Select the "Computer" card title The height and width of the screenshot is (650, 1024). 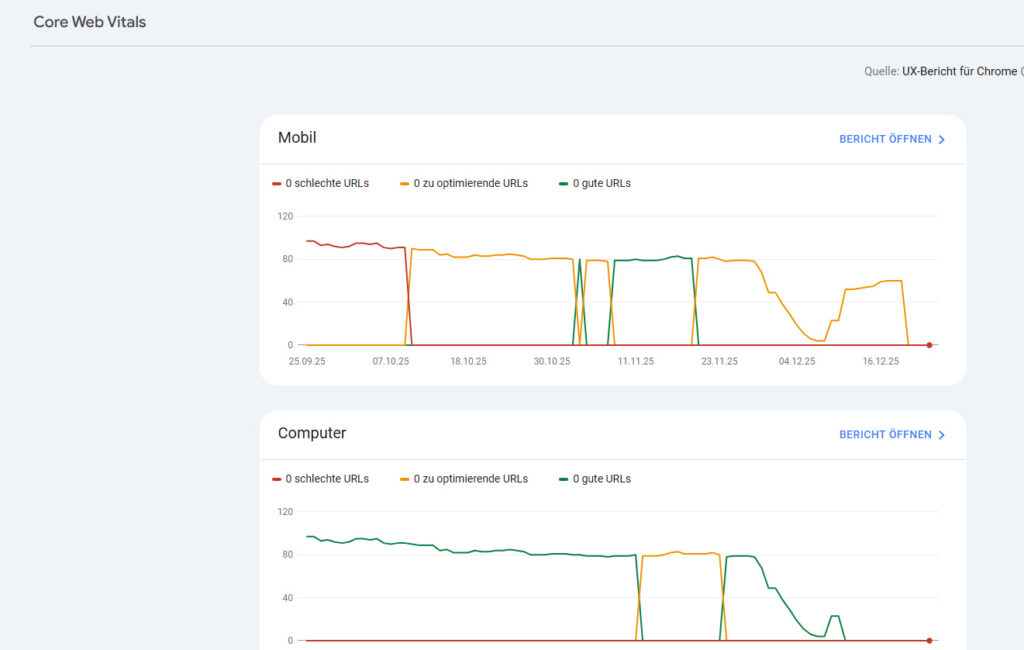click(x=312, y=433)
